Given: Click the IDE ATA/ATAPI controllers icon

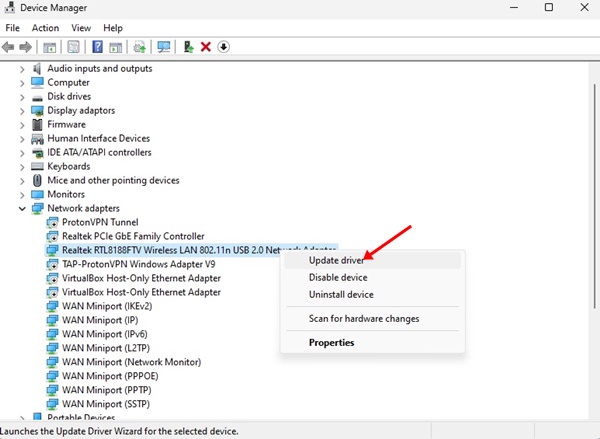Looking at the screenshot, I should (37, 153).
